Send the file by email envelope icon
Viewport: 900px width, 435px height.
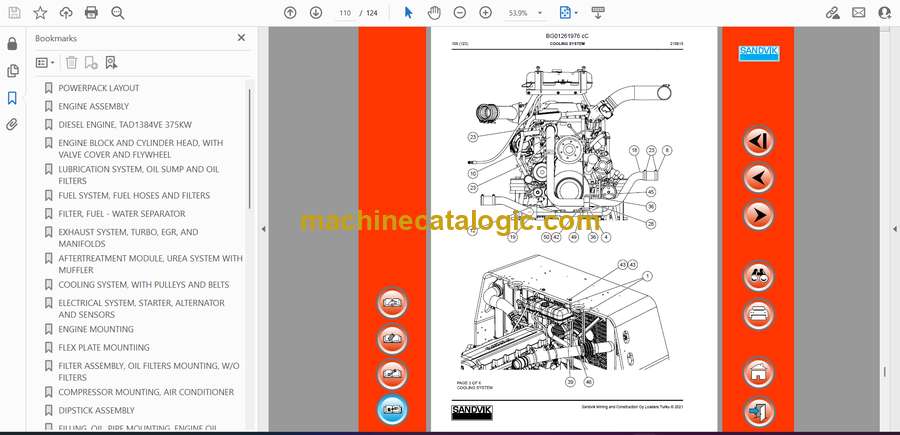[x=859, y=13]
